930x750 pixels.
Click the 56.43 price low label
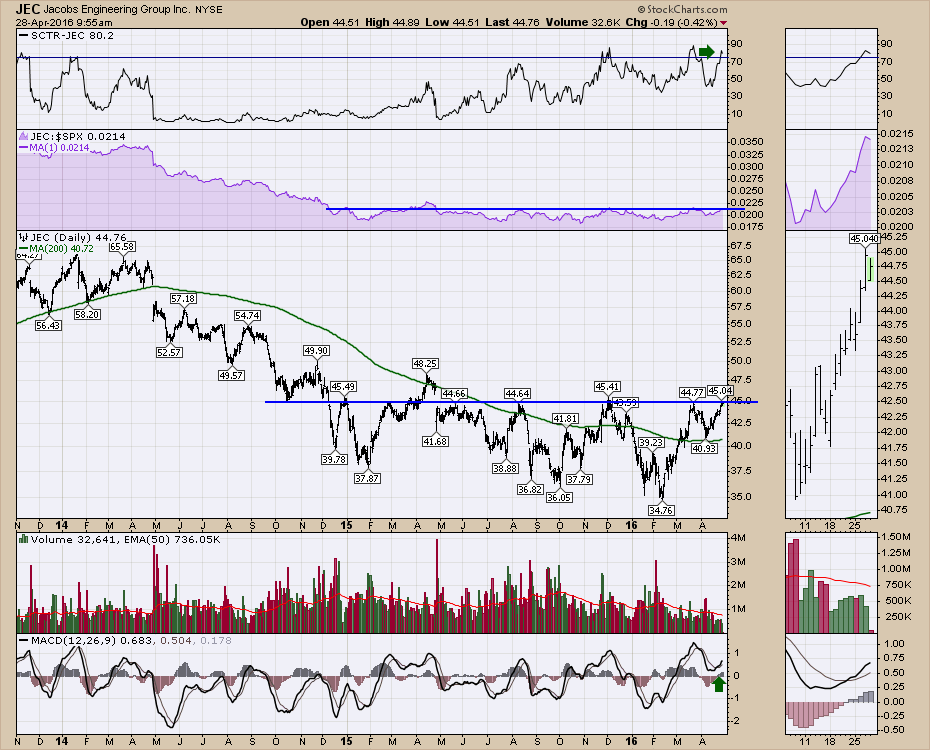tap(48, 325)
